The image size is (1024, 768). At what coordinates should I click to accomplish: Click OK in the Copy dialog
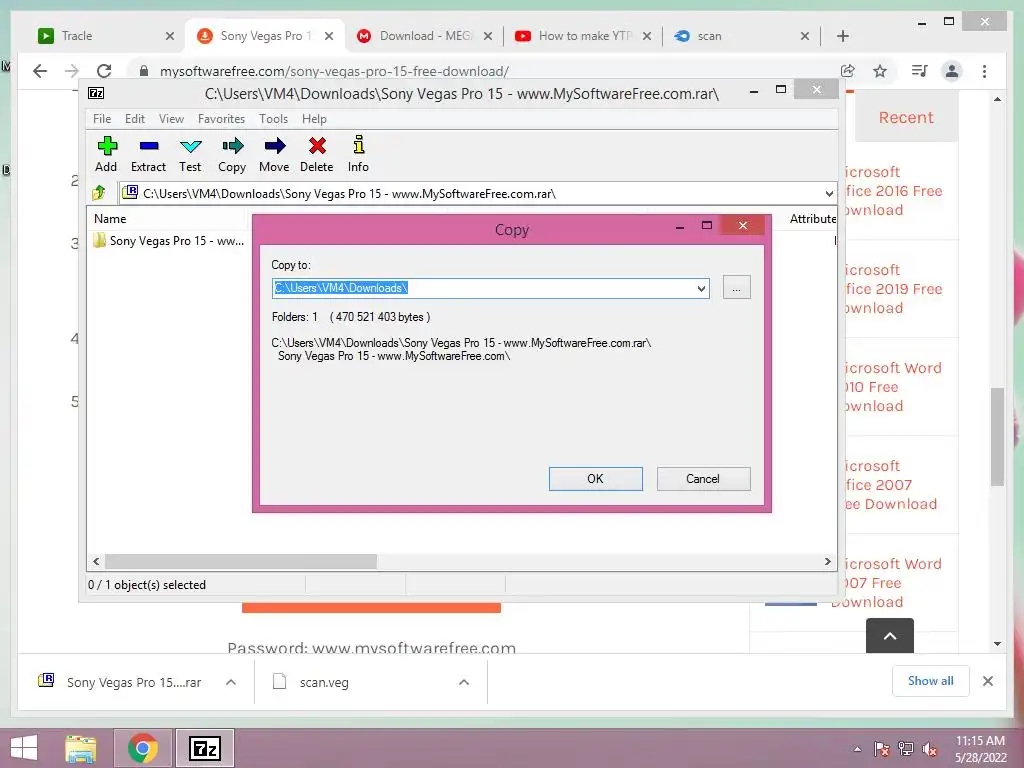[x=596, y=479]
